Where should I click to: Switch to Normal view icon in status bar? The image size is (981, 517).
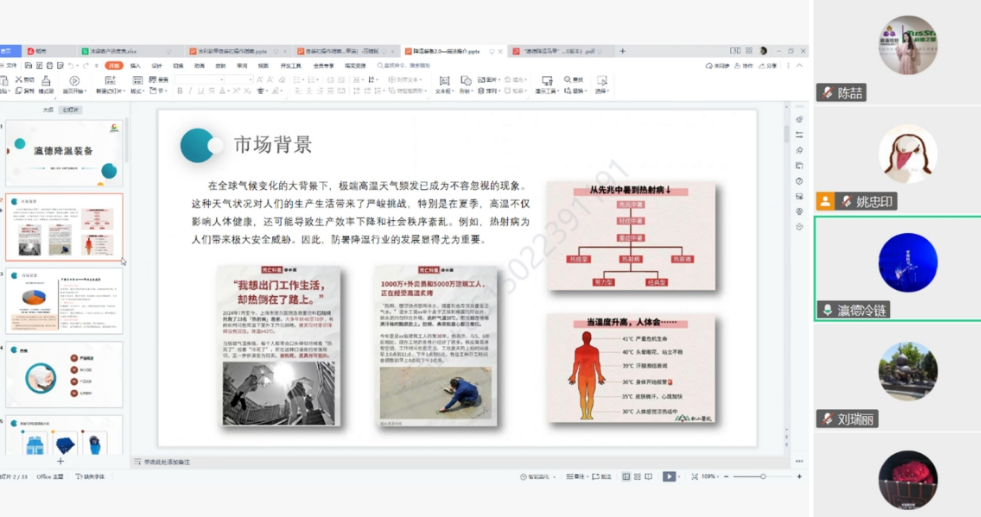[626, 476]
